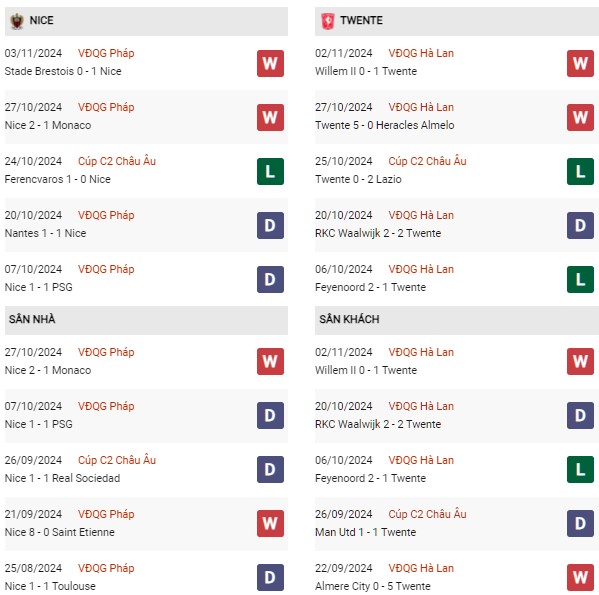
Task: Click the Feyenoord 2 - 1 Twente result in the top table
Action: point(370,287)
